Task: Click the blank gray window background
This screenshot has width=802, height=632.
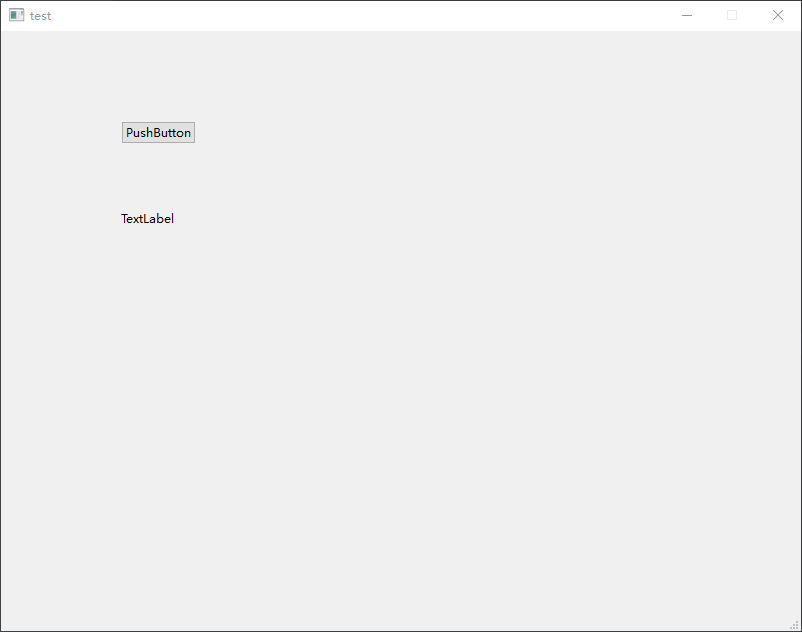Action: click(450, 380)
